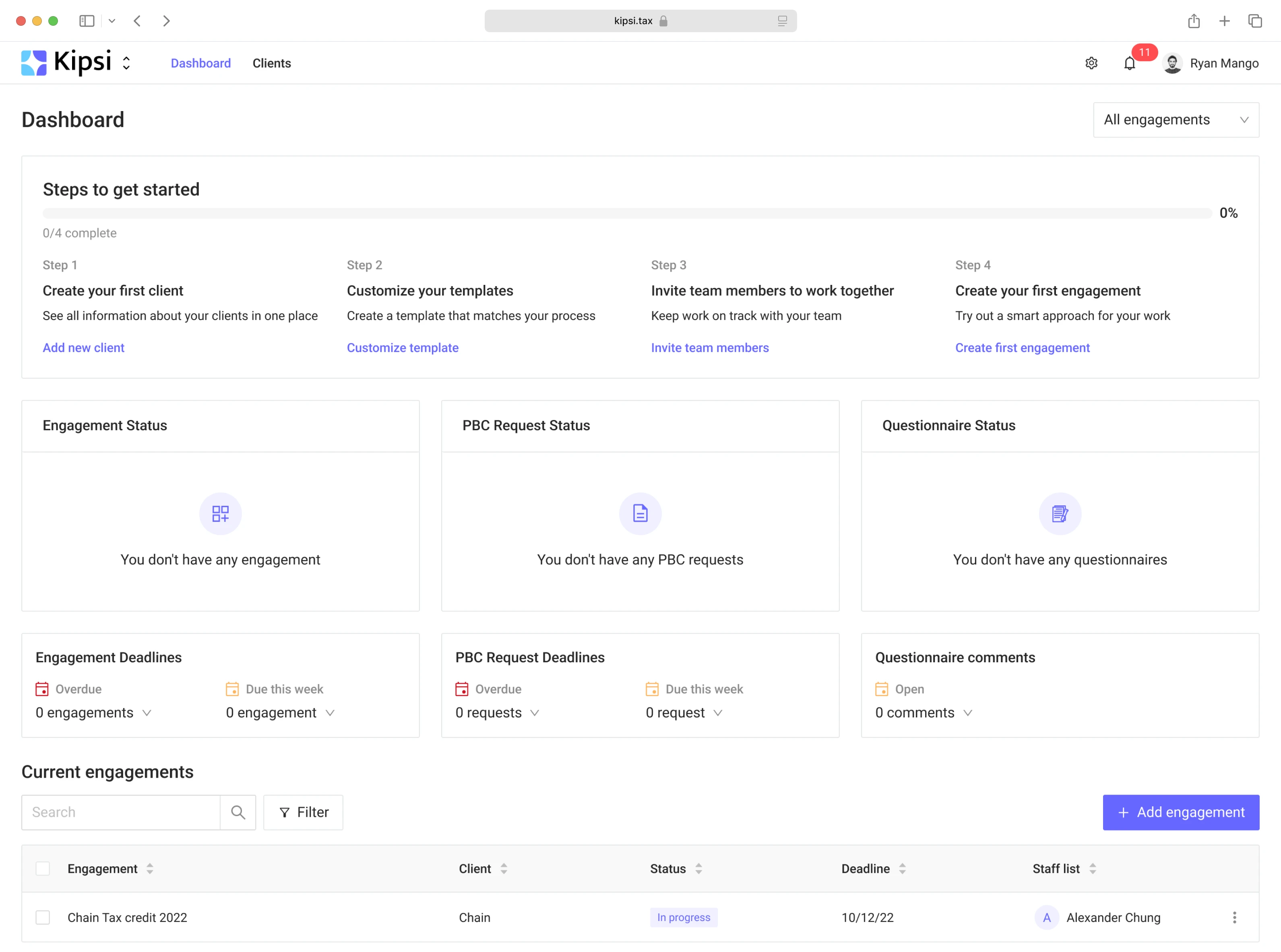The height and width of the screenshot is (952, 1281).
Task: Click the three-dot menu for Chain row
Action: coord(1234,917)
